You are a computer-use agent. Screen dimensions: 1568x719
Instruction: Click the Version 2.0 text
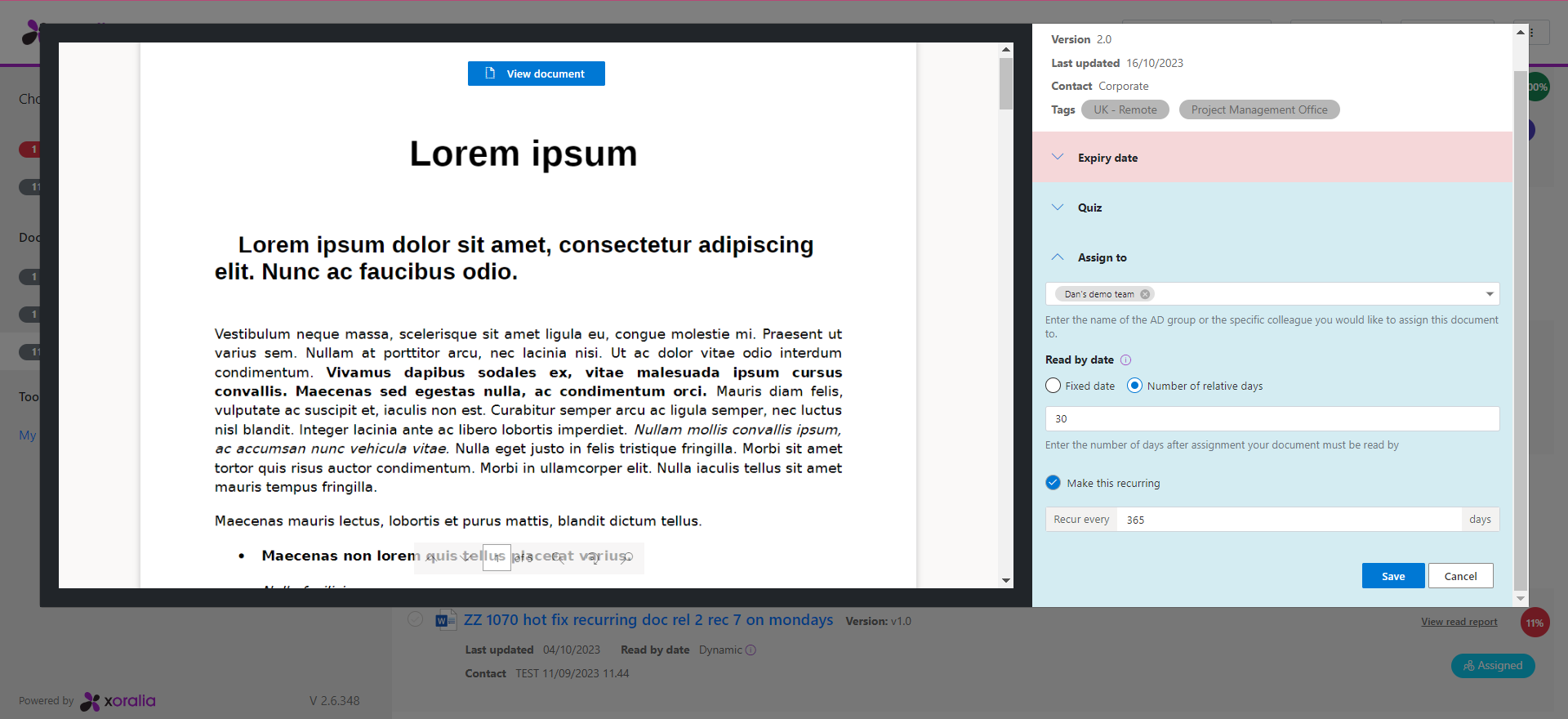(x=1081, y=39)
